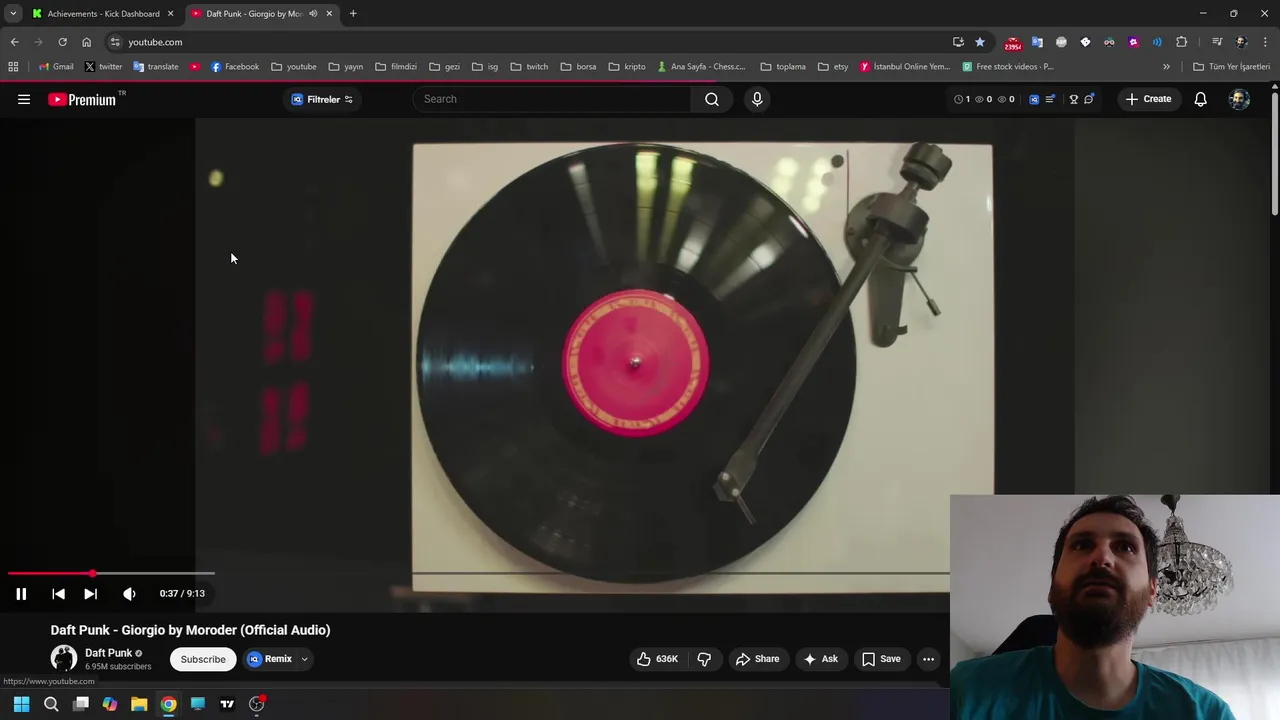Subscribe to Daft Punk channel
1280x720 pixels.
203,659
